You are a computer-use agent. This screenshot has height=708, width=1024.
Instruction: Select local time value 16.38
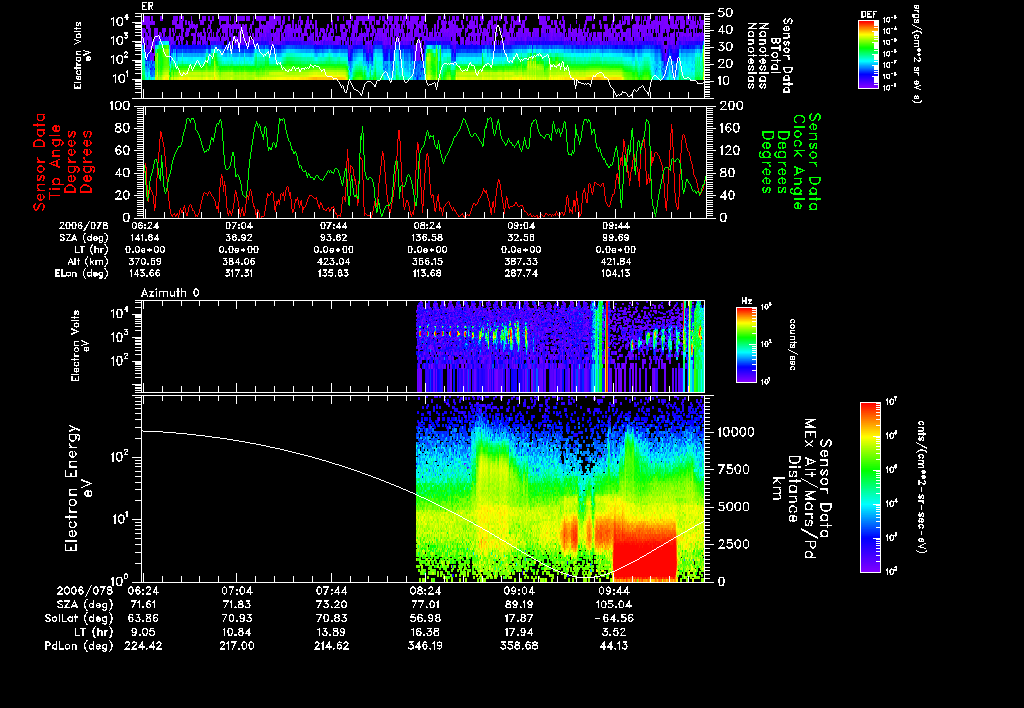click(426, 632)
